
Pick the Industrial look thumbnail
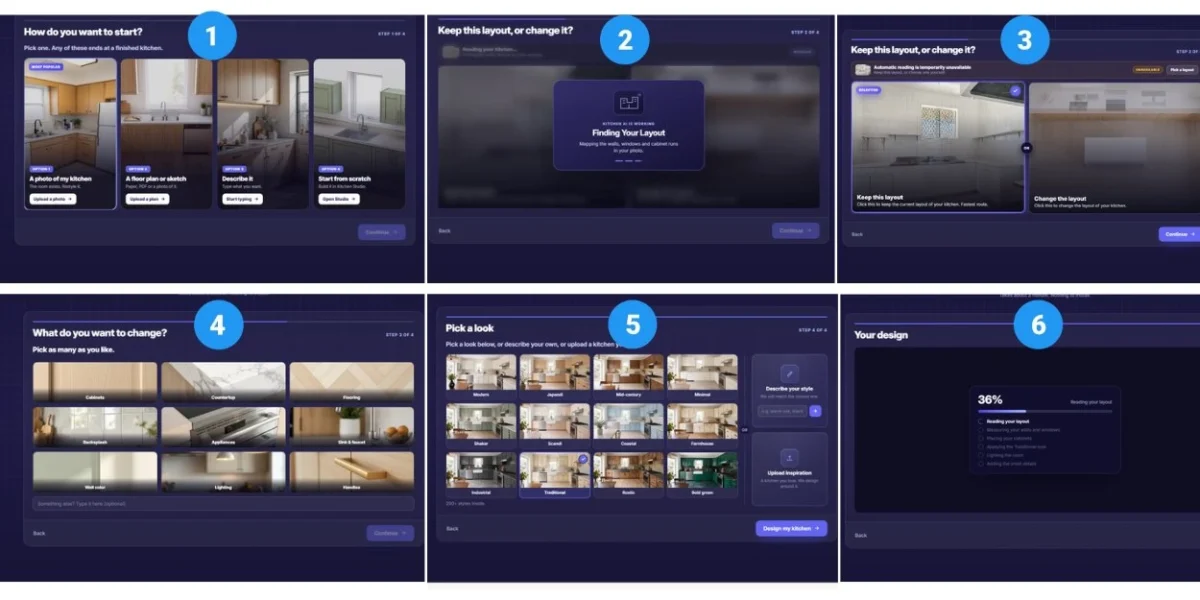click(481, 475)
